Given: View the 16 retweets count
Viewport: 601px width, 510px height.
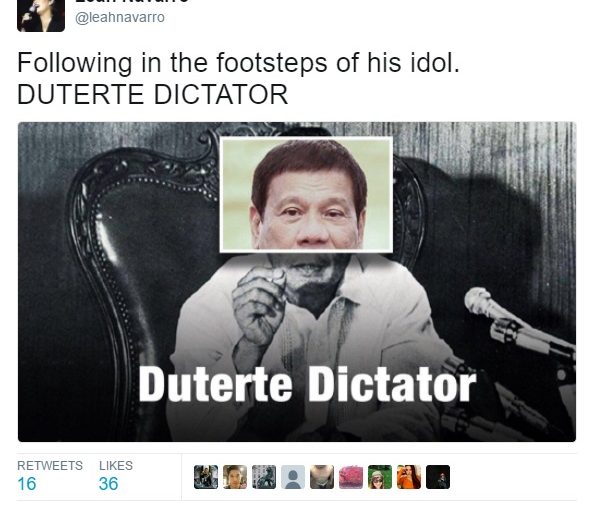Looking at the screenshot, I should (27, 484).
